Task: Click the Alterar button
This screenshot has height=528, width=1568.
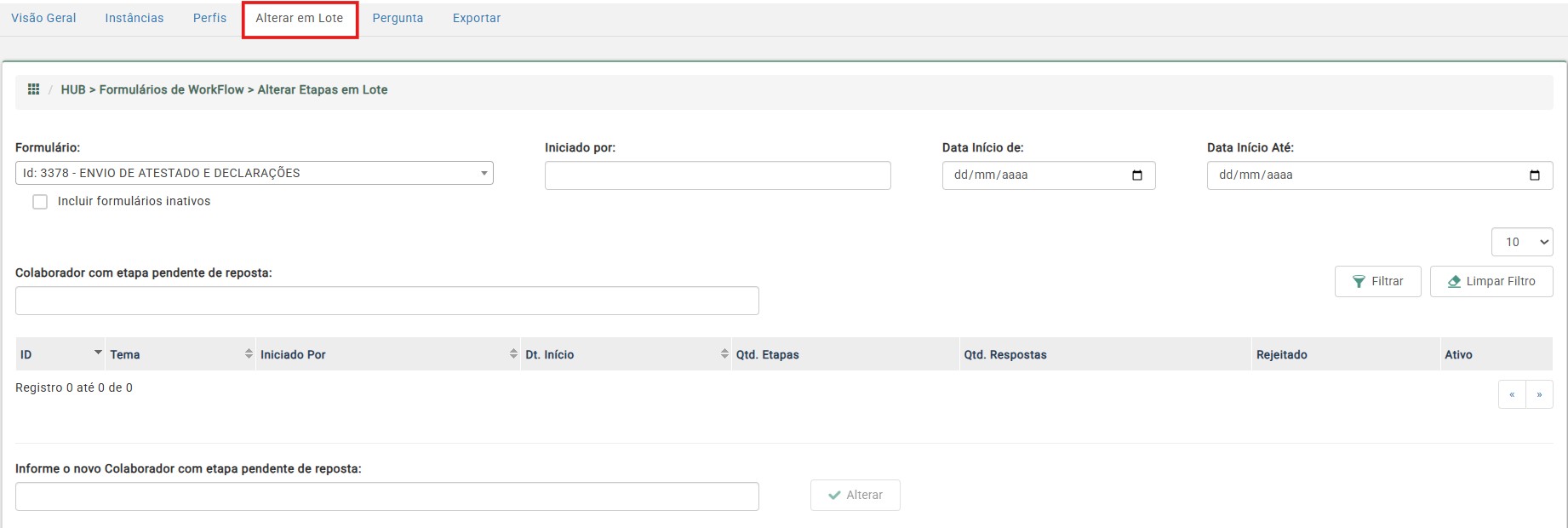Action: (855, 495)
